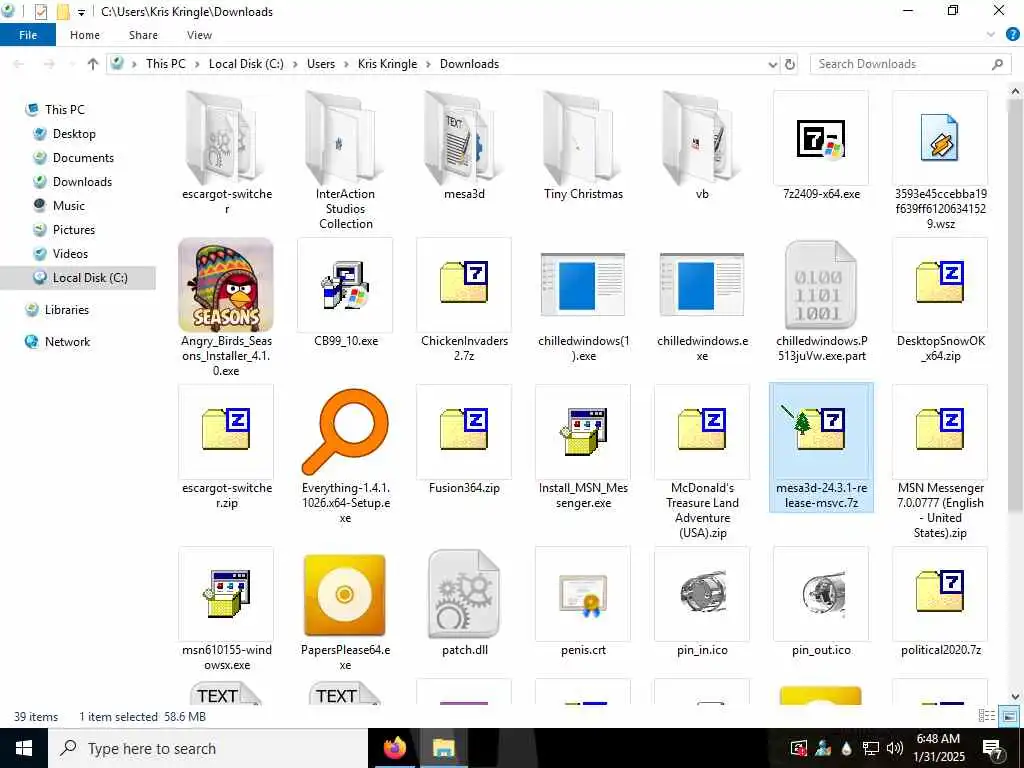The image size is (1024, 768).
Task: Select the Fusion364.zip archive
Action: 464,440
